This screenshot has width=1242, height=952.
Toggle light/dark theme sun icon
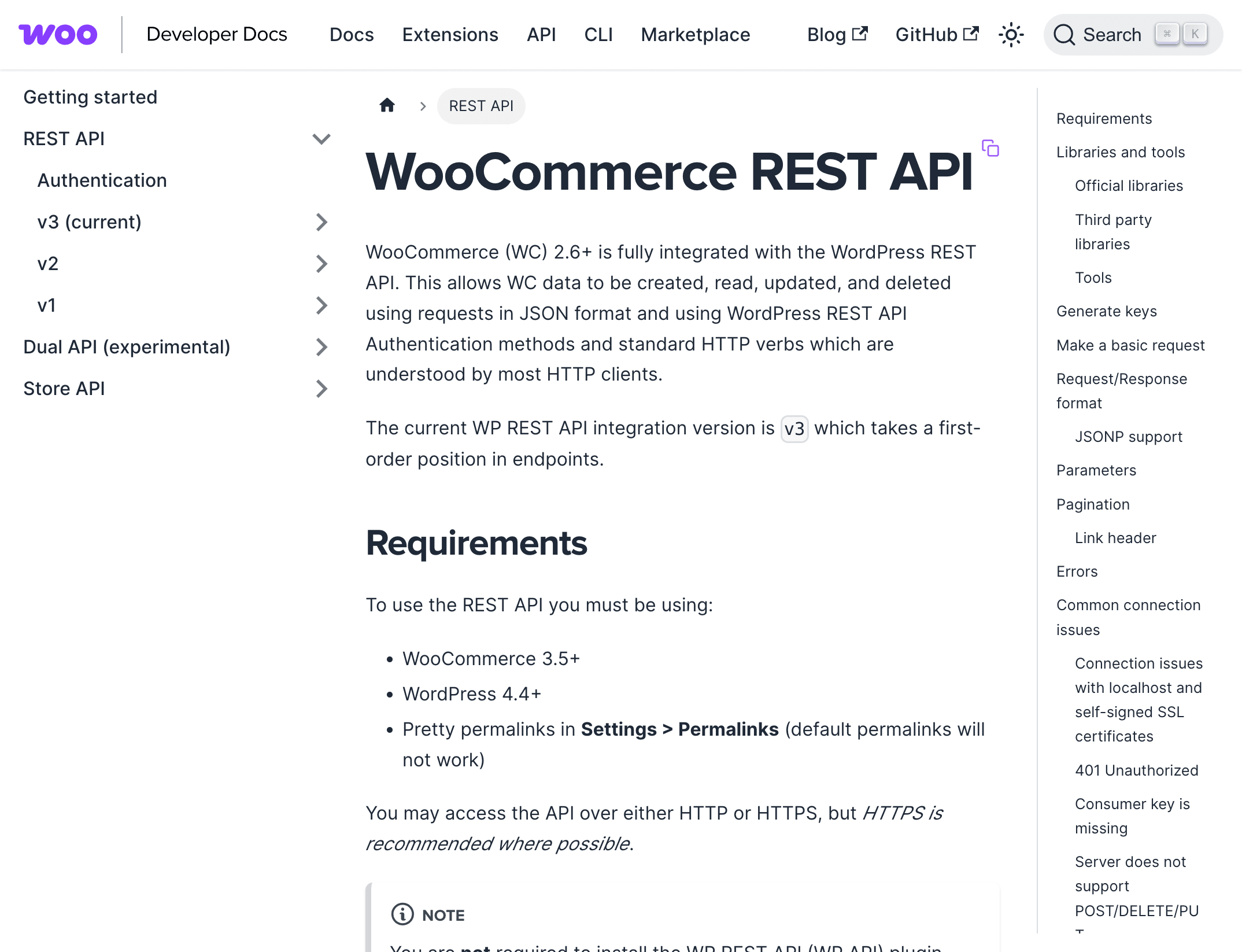(1011, 35)
